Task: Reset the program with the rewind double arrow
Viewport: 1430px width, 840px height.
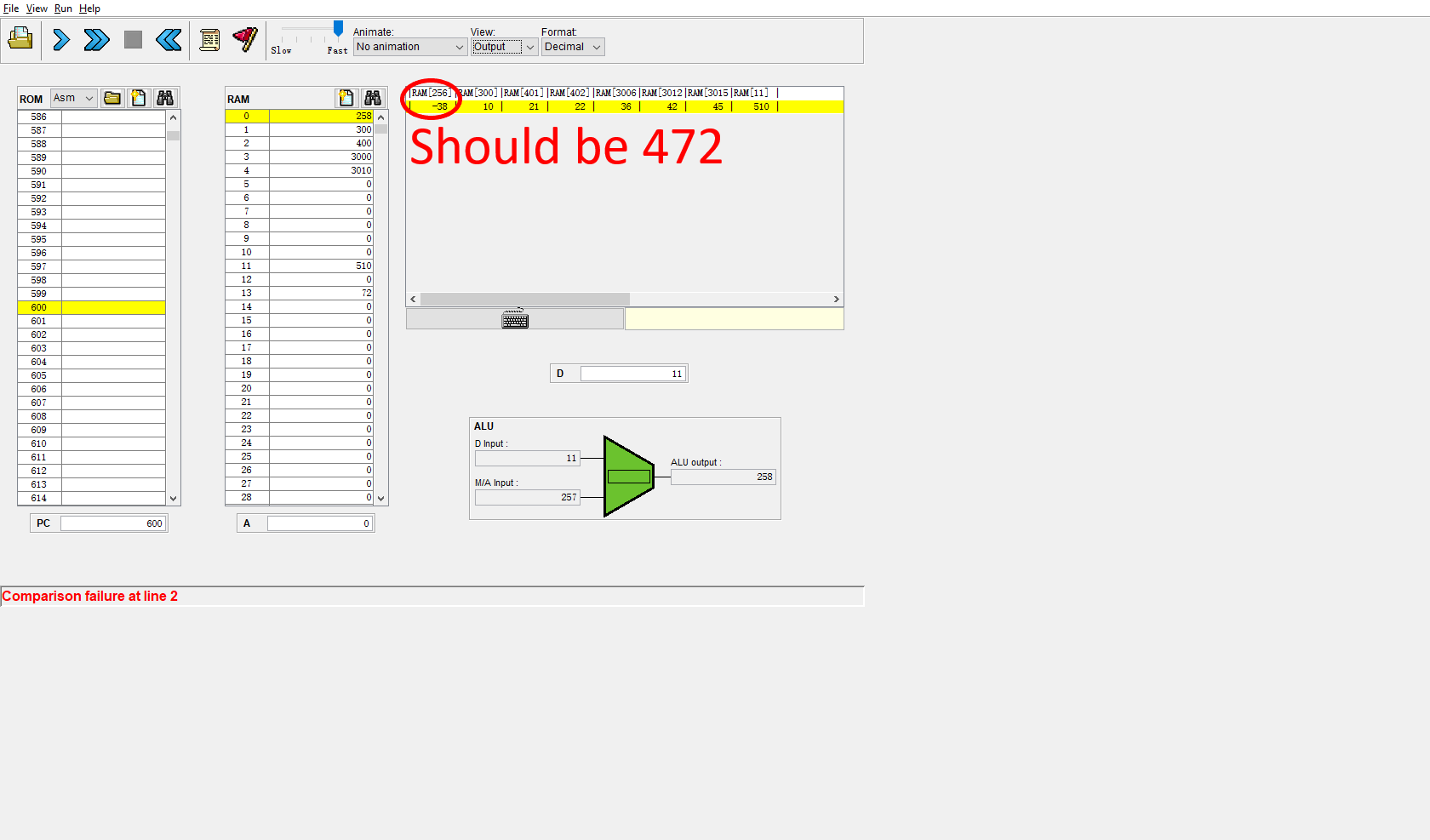Action: 169,39
